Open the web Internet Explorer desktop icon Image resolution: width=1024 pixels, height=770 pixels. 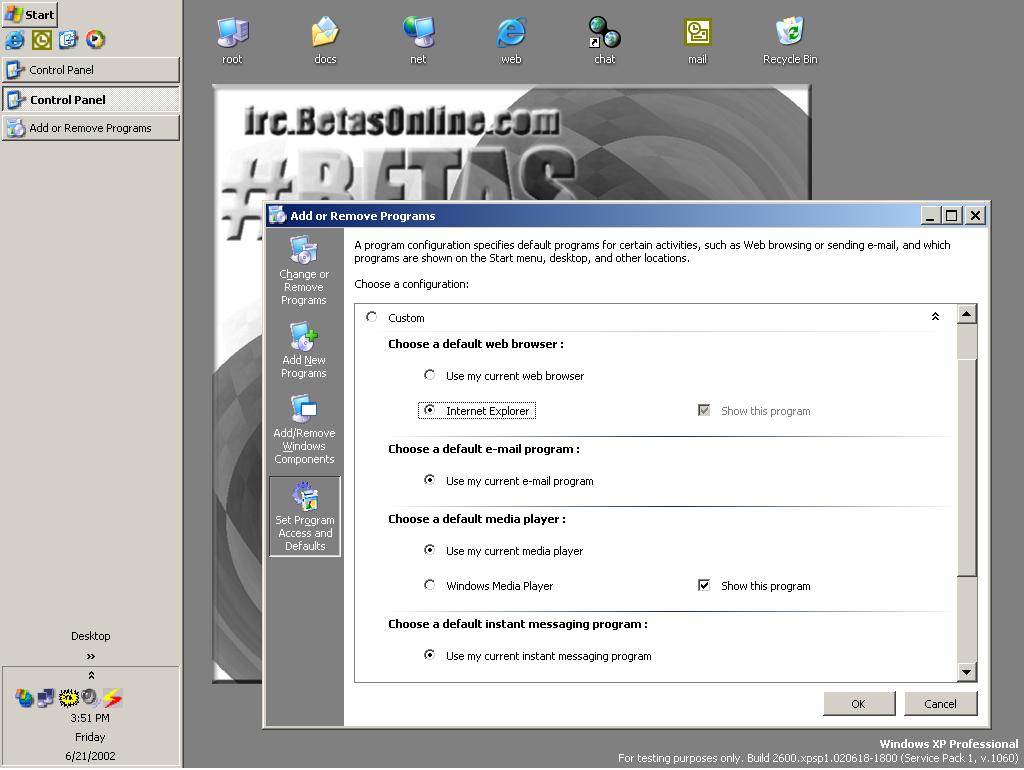511,41
